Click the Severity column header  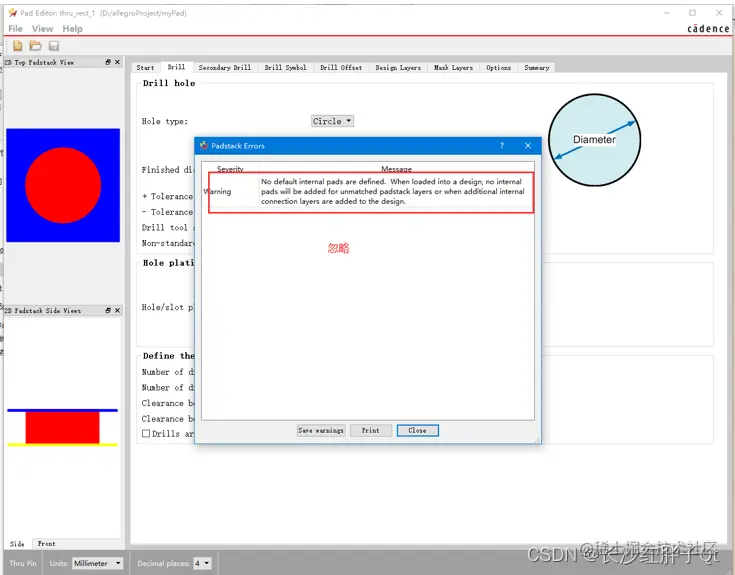(230, 169)
